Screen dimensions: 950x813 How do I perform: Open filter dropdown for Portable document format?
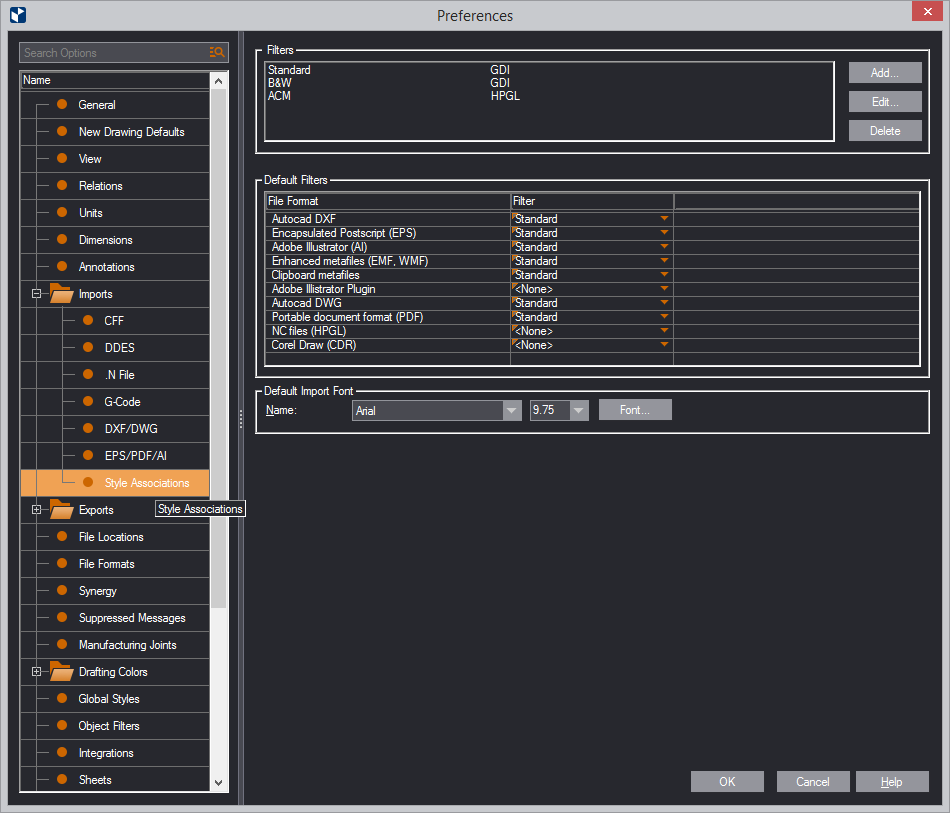click(x=664, y=316)
